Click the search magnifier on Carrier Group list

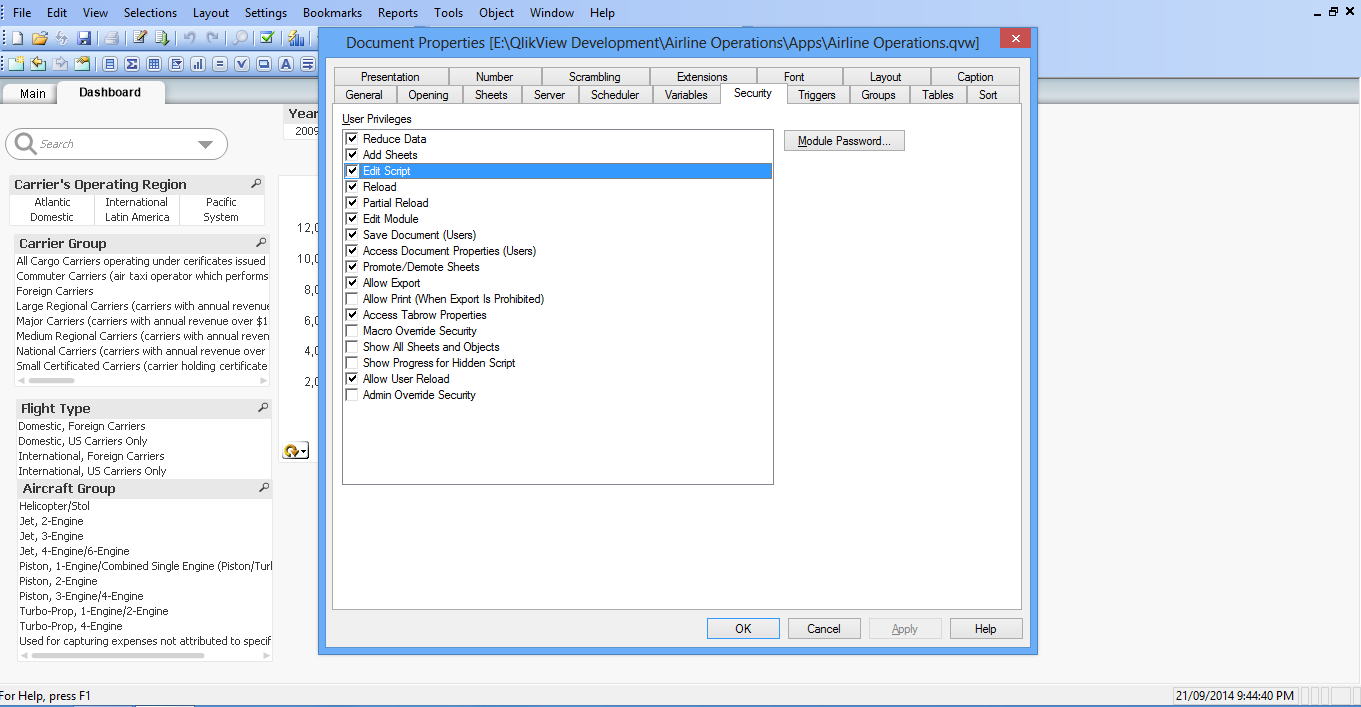(x=261, y=243)
